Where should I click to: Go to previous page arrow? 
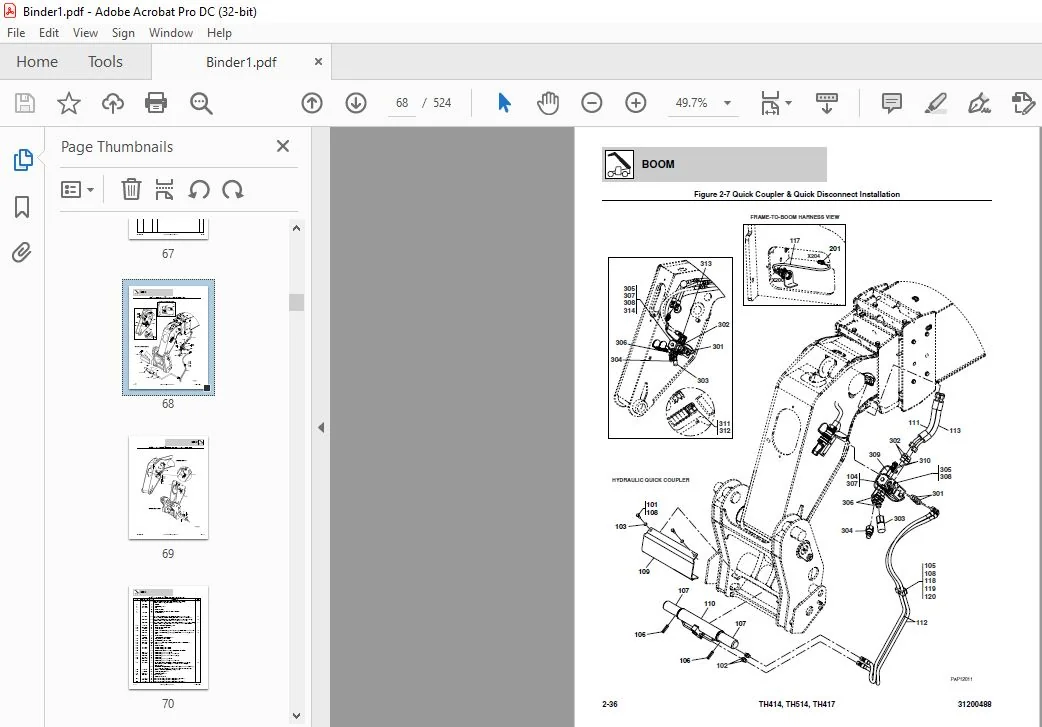312,103
